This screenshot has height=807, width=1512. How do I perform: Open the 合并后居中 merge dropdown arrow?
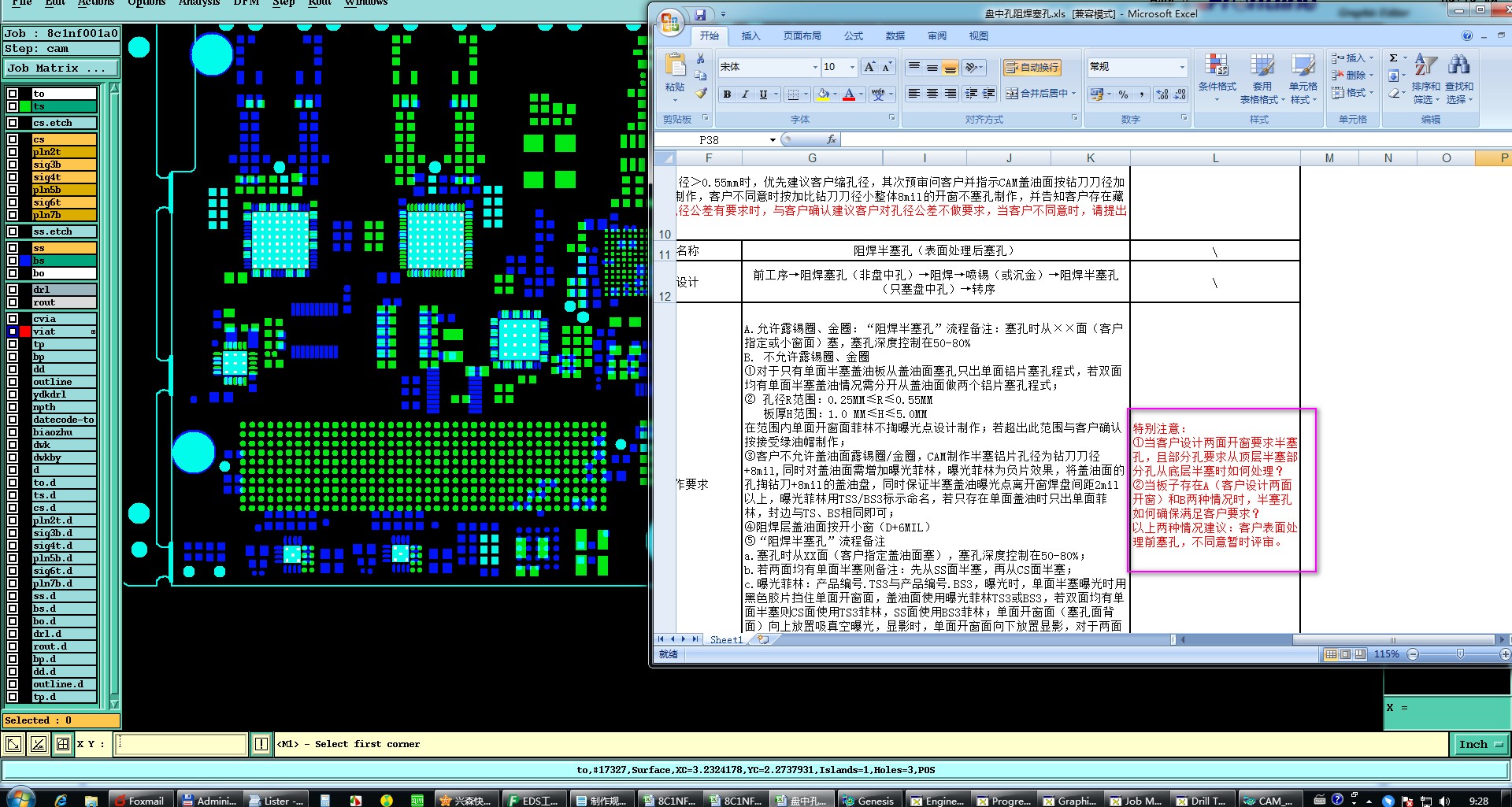click(x=1073, y=94)
